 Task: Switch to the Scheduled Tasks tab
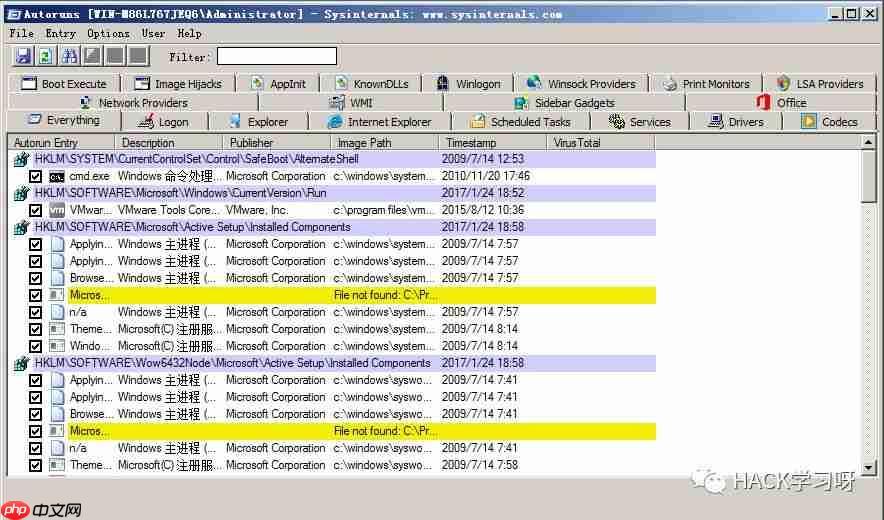(x=520, y=122)
